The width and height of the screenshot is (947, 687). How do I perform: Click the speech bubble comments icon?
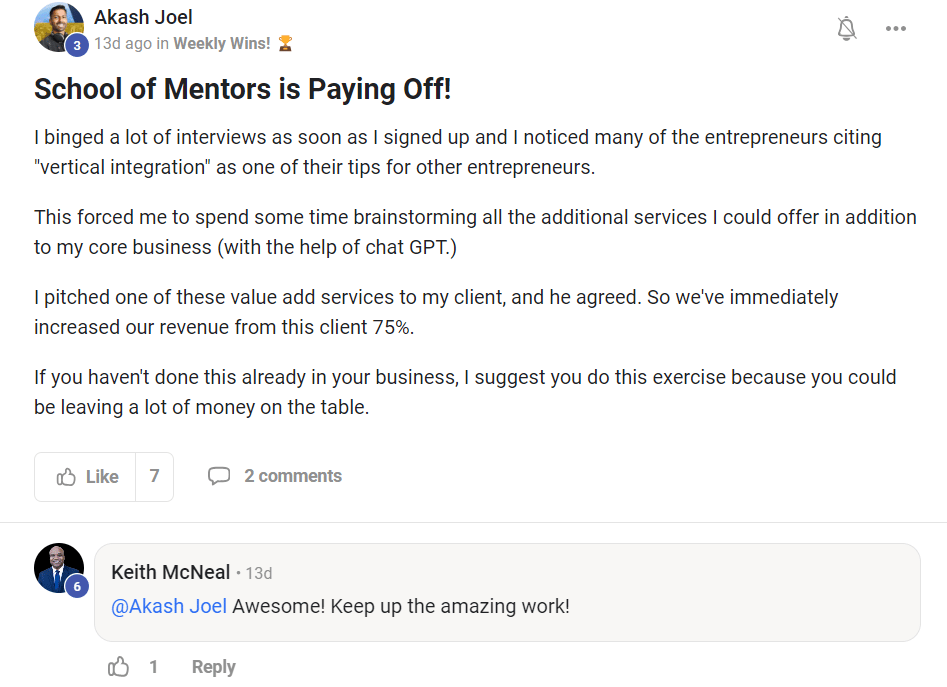pos(219,476)
